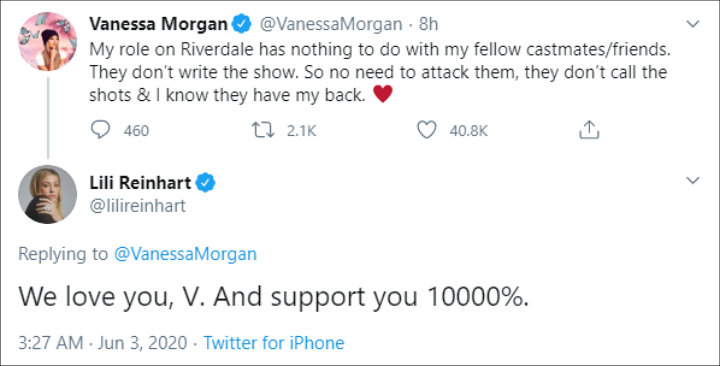Screen dimensions: 720x366
Task: Click the @lilireinhart handle
Action: 137,205
